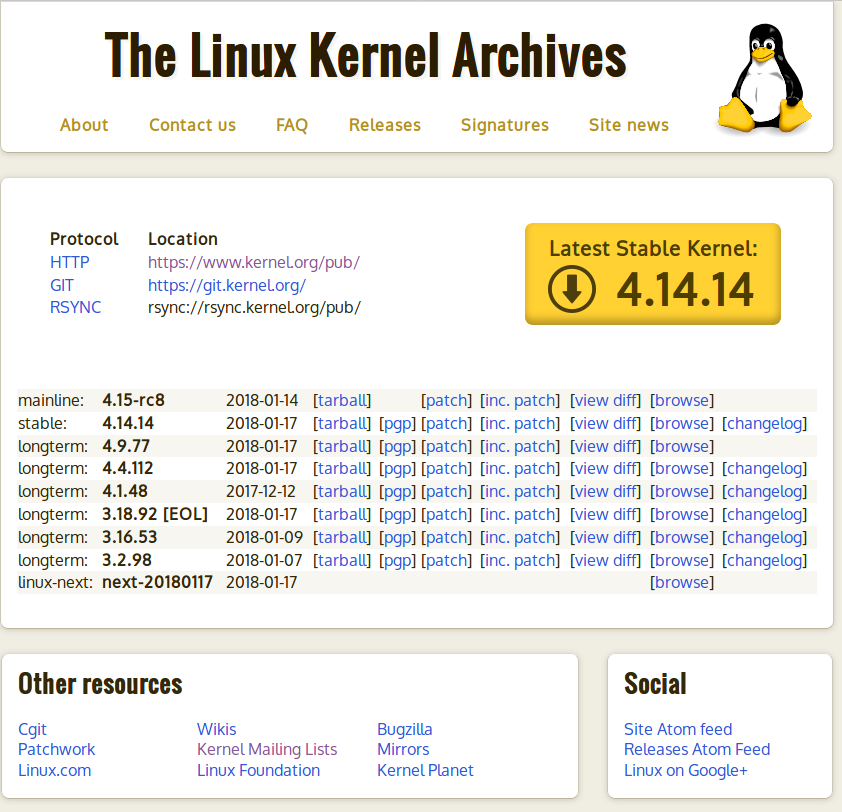This screenshot has width=842, height=812.
Task: Open Bugzilla from Other resources
Action: click(x=404, y=729)
